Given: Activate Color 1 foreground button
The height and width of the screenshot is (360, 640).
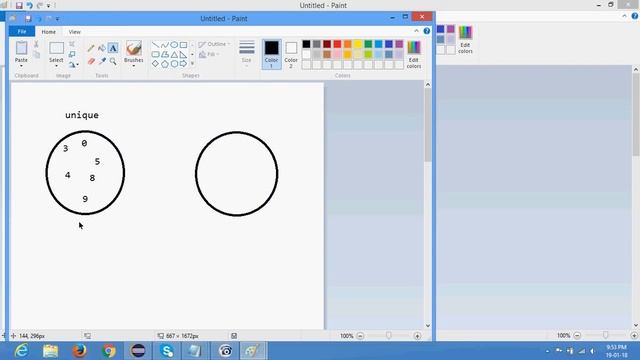Looking at the screenshot, I should coord(271,54).
